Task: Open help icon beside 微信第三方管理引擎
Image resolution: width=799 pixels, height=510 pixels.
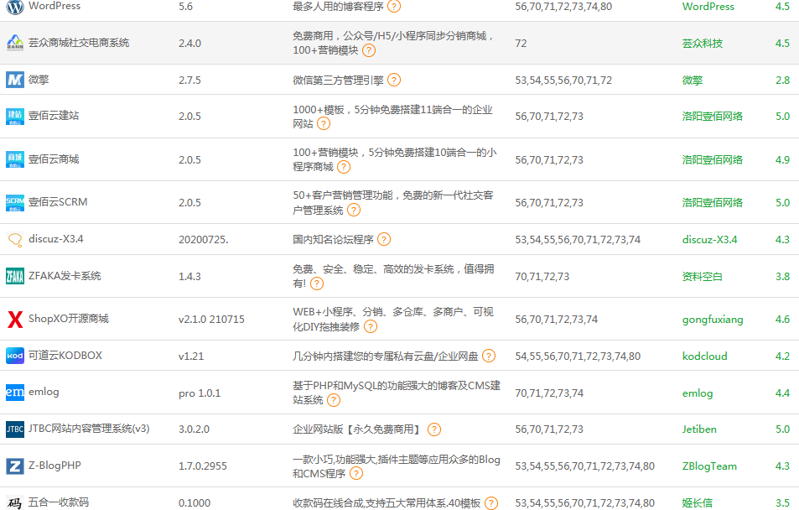Action: 394,80
